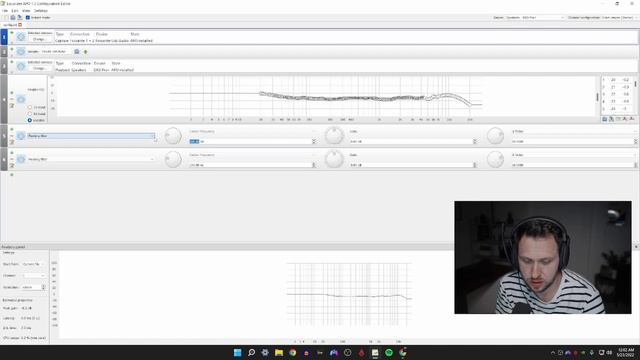Open the Device selection dropdown in toolbar

[x=535, y=18]
